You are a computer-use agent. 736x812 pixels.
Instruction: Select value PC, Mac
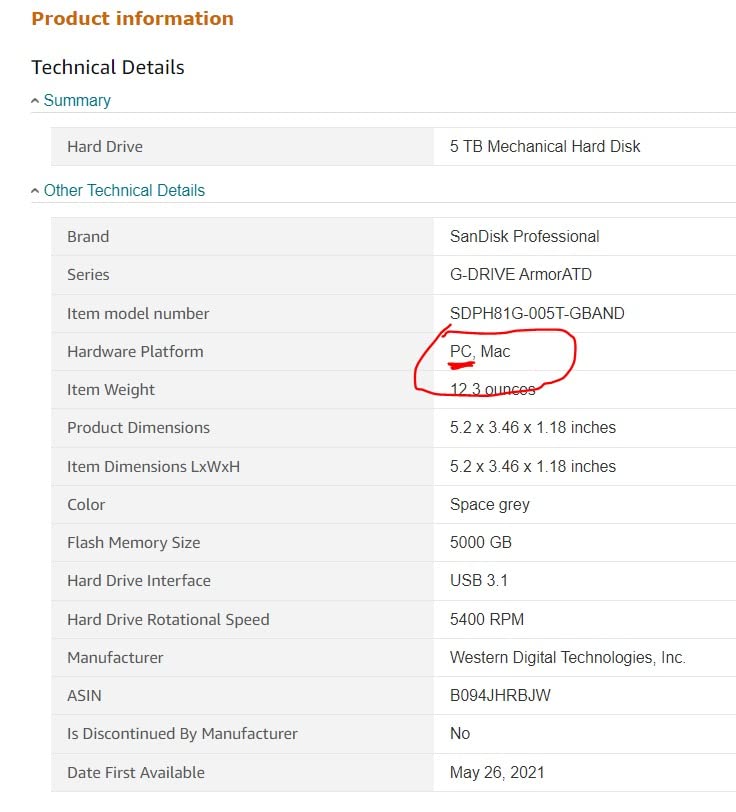(x=480, y=352)
